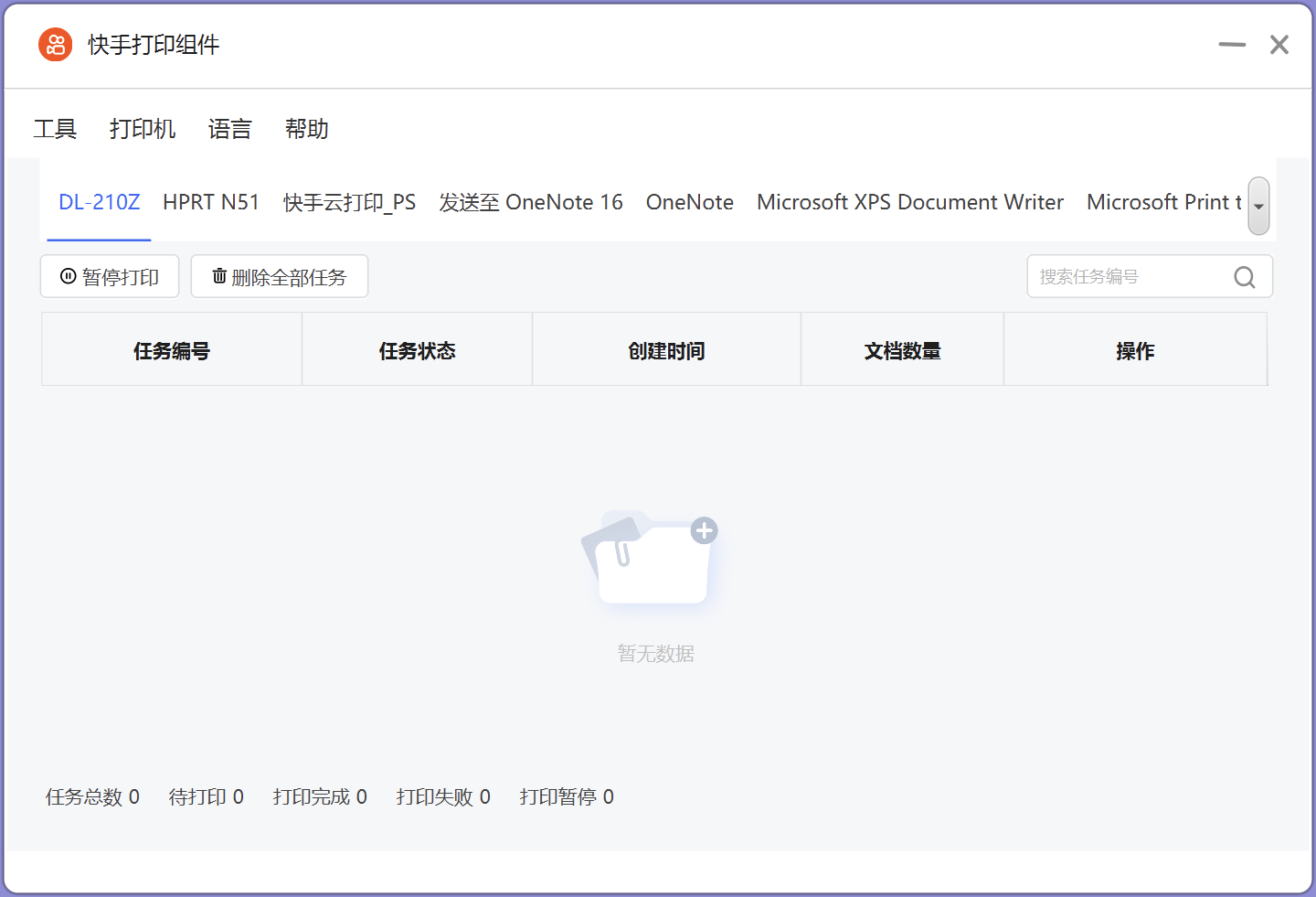Select the 快手云打印_PS printer tab
The width and height of the screenshot is (1316, 897).
349,202
